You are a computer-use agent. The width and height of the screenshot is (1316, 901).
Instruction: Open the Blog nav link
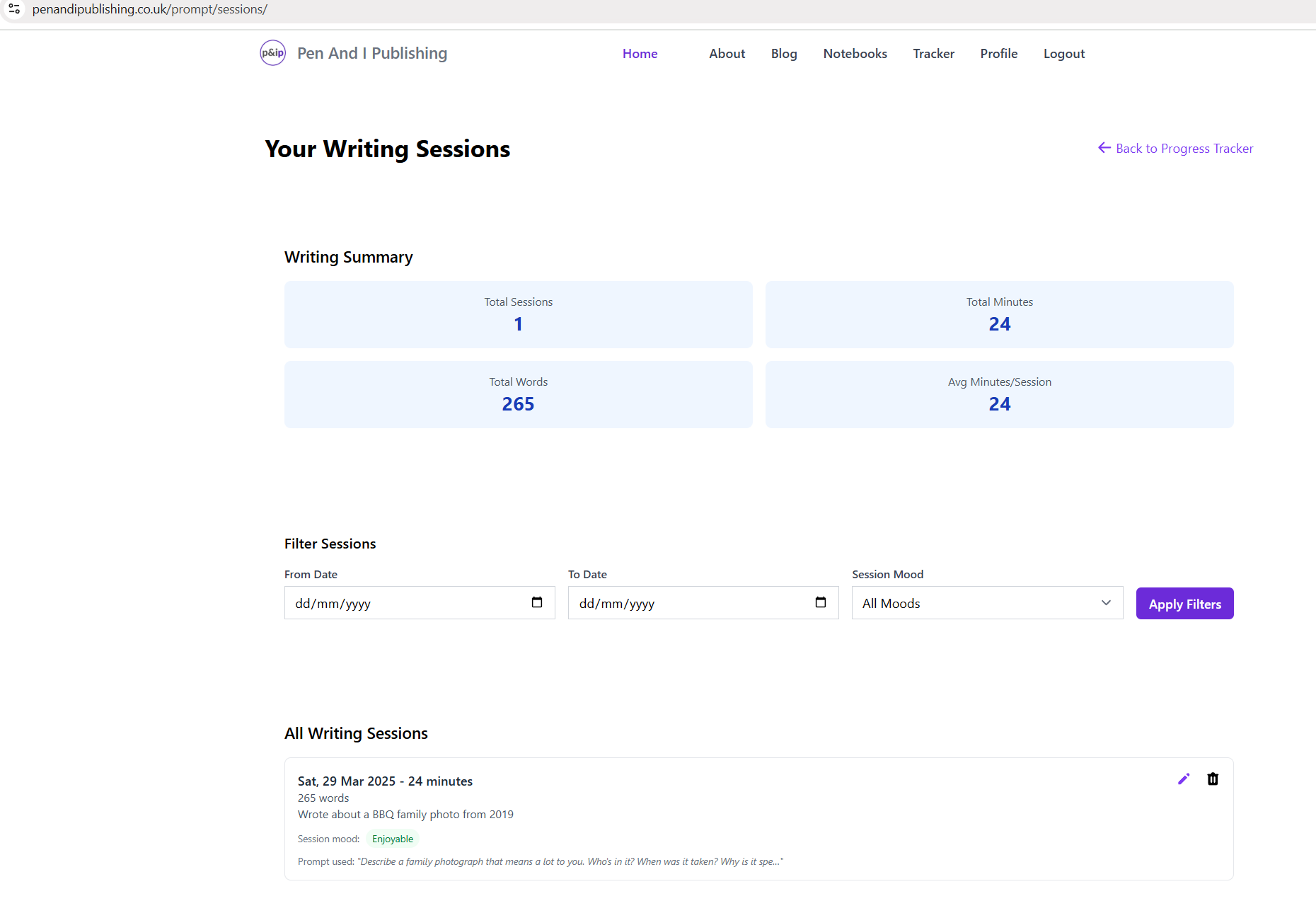click(784, 54)
